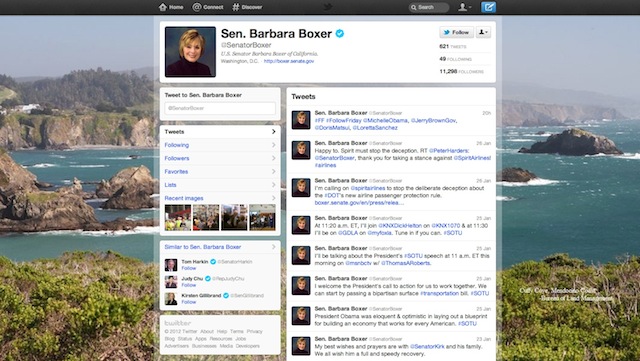This screenshot has width=640, height=361.
Task: Click avatar on the Spirit deception RT tweet
Action: click(301, 150)
